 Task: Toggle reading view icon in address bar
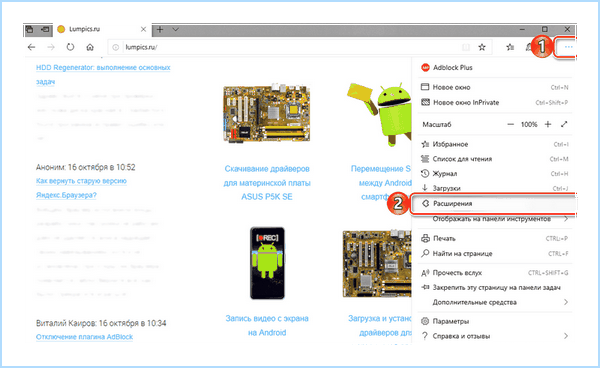[x=466, y=47]
